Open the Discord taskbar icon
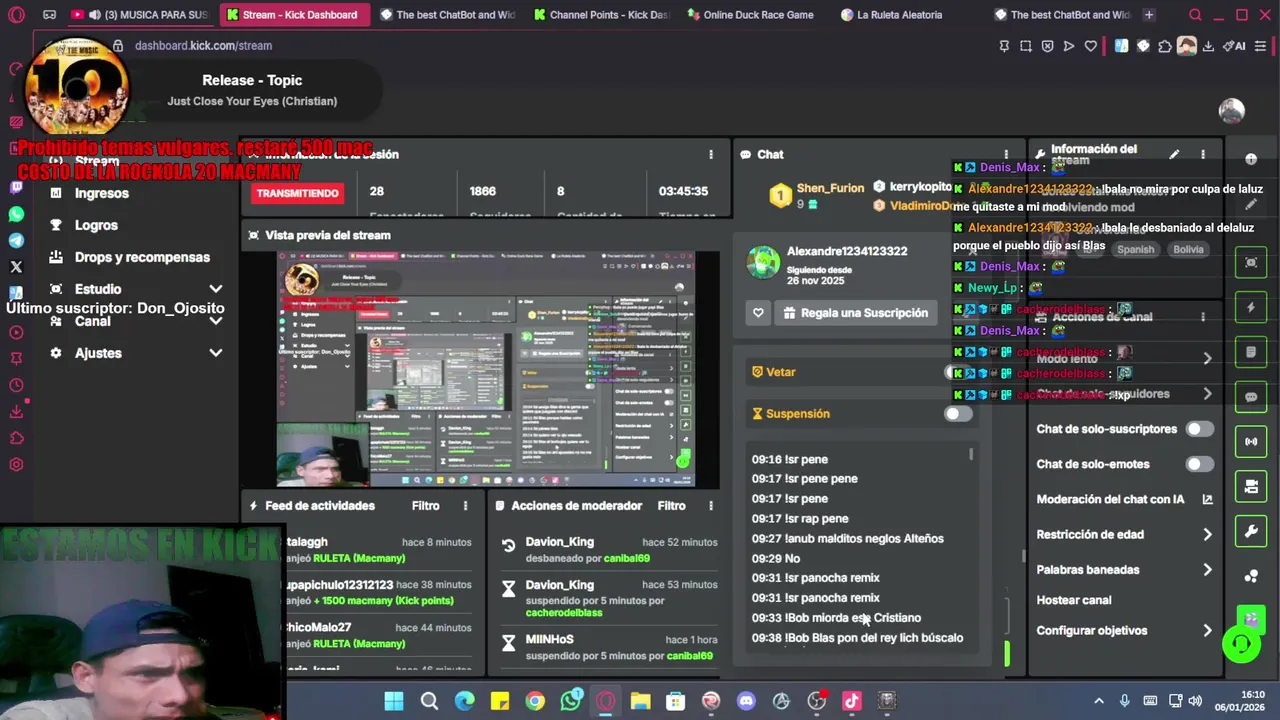1280x720 pixels. coord(746,701)
